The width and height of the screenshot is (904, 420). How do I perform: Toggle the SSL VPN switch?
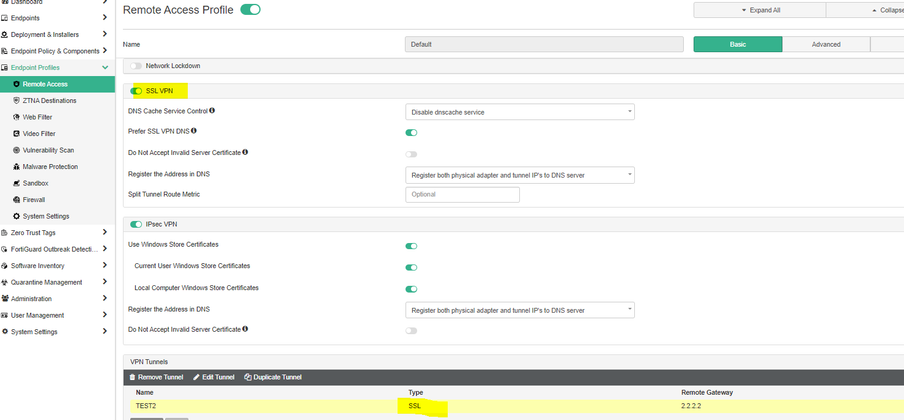[136, 90]
